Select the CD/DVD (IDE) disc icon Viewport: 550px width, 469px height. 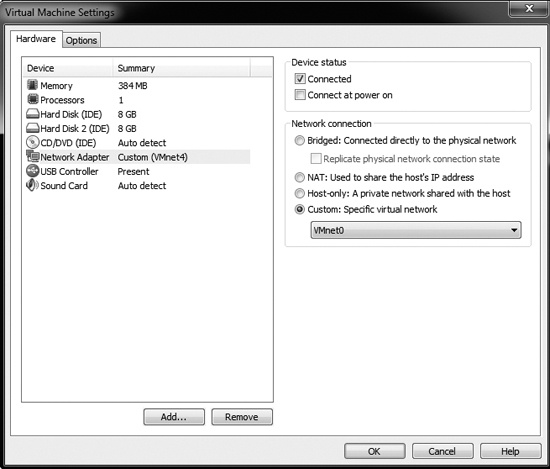33,142
